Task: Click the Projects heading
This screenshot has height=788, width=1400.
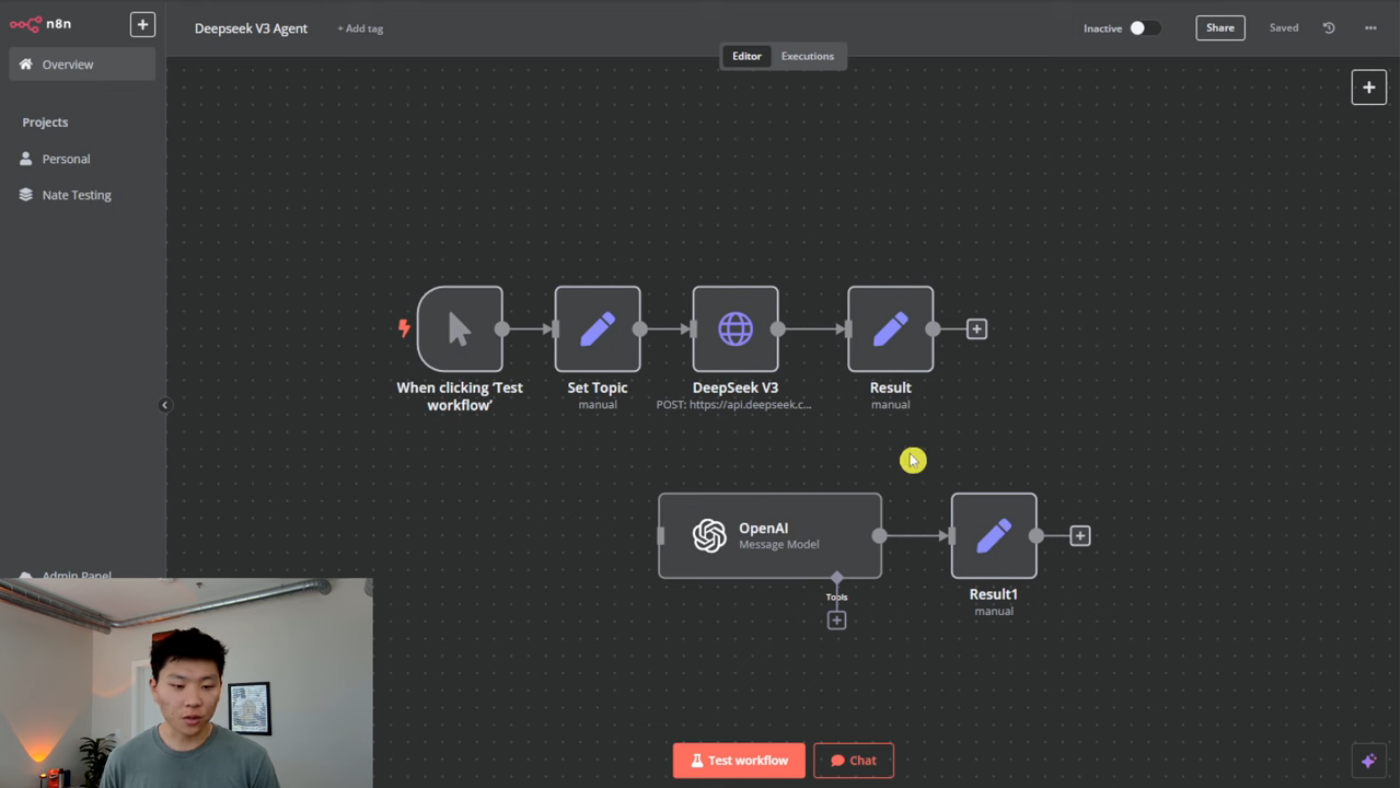Action: click(45, 122)
